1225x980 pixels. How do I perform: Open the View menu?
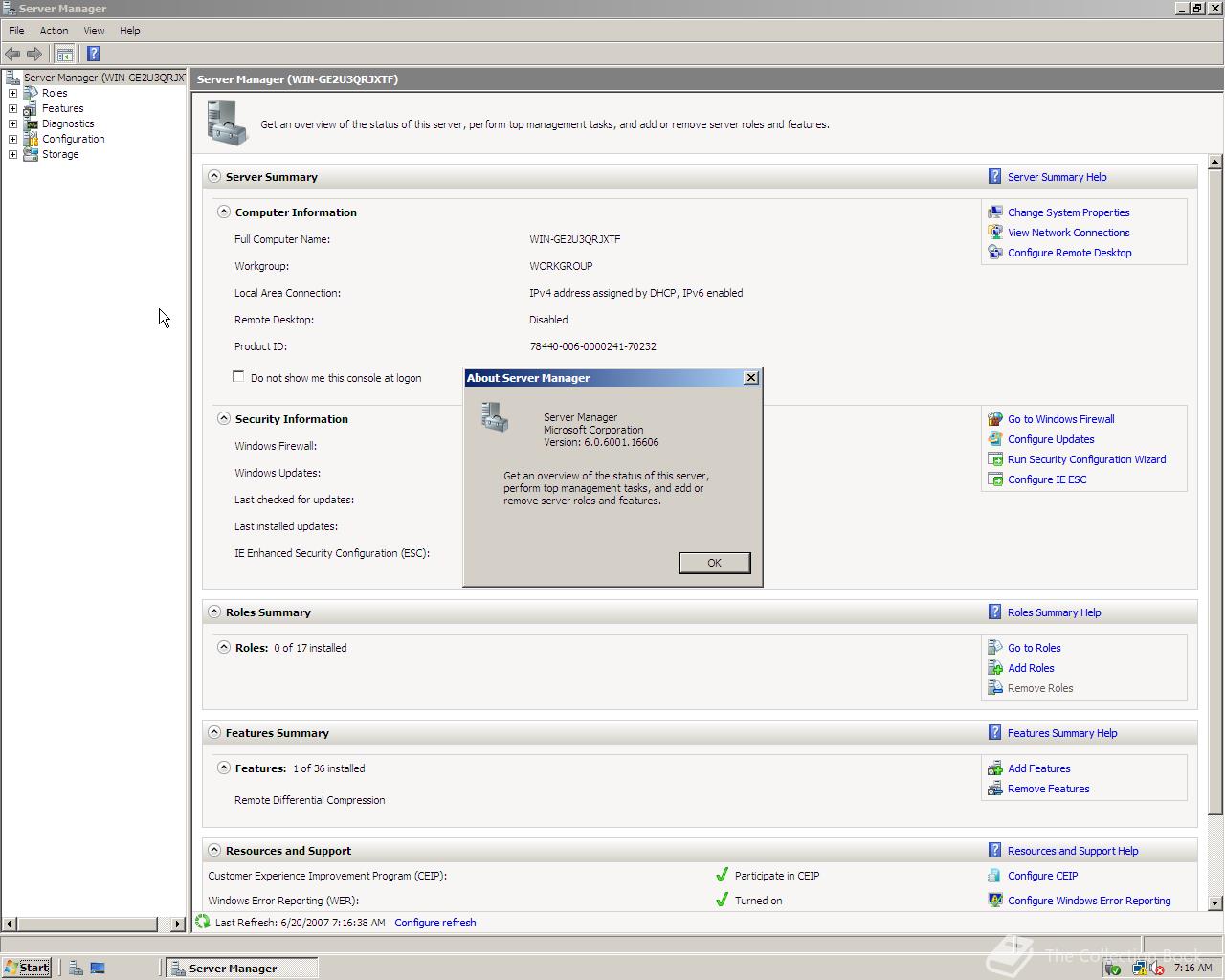(94, 31)
